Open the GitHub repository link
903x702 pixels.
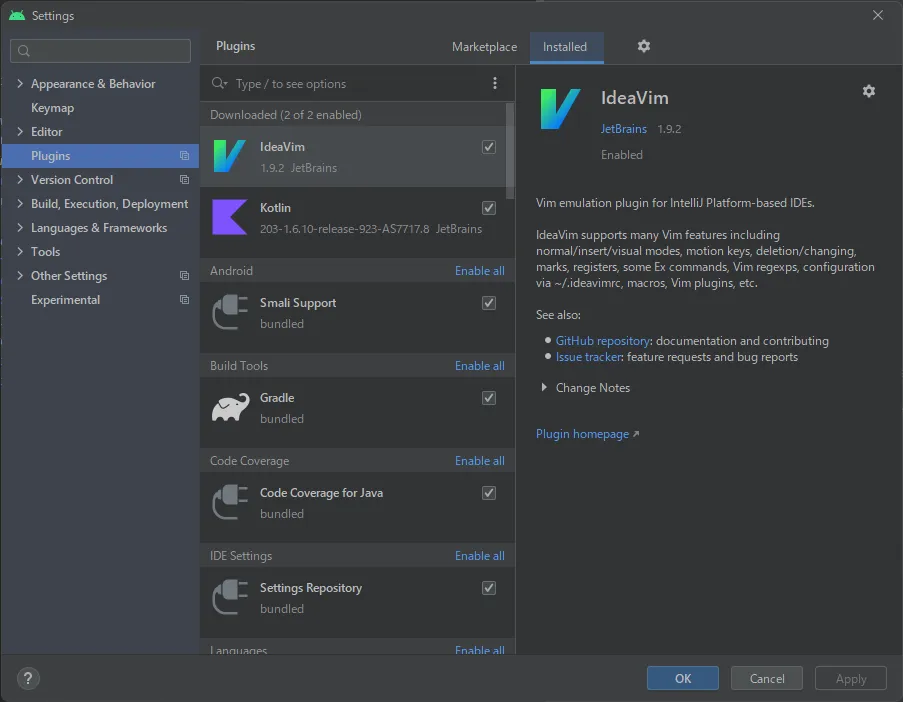click(602, 341)
